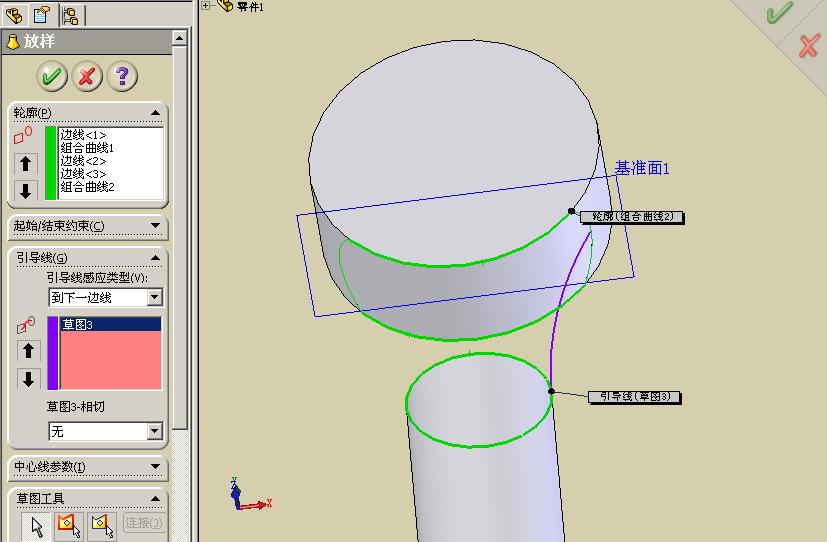Screen dimensions: 827x542
Task: Switch to the PropertyManager tab
Action: [x=42, y=15]
